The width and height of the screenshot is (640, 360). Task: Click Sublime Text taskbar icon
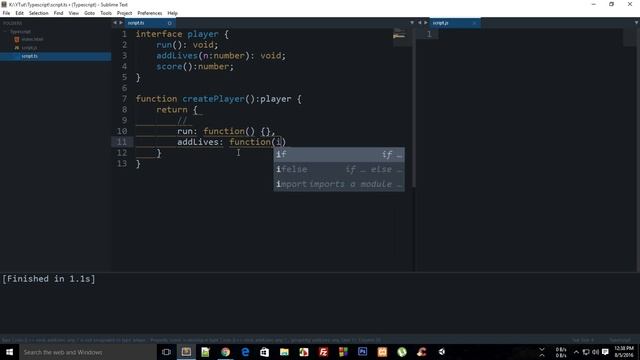click(186, 352)
